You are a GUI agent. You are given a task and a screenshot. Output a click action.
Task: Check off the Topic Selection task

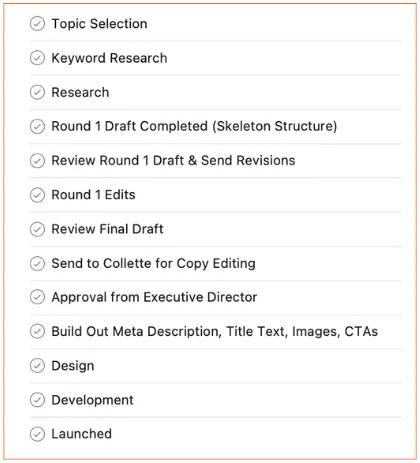click(x=37, y=24)
